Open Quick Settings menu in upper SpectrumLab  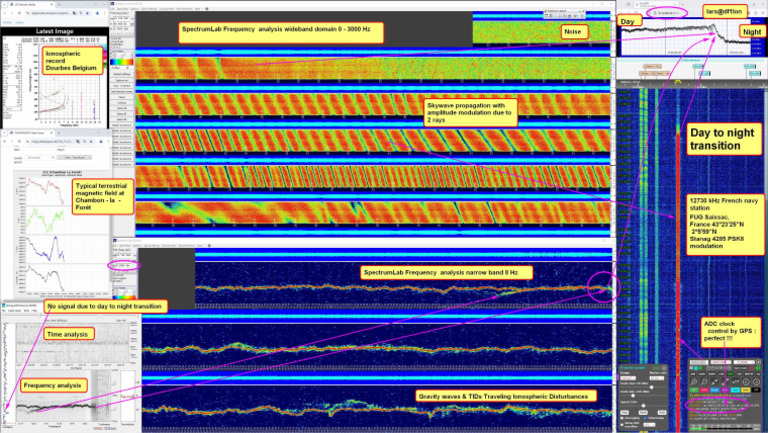point(149,9)
